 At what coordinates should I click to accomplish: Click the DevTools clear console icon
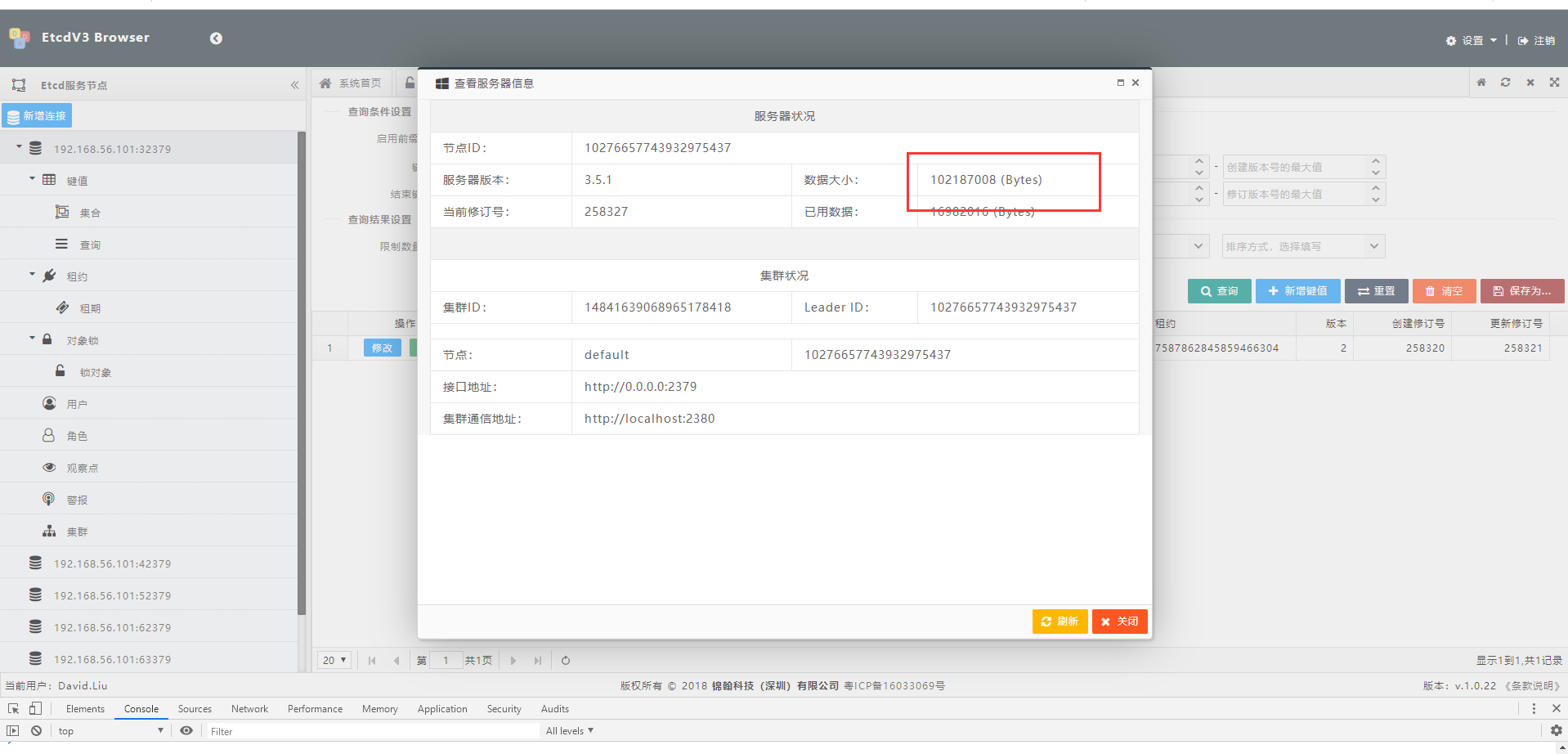pos(36,731)
